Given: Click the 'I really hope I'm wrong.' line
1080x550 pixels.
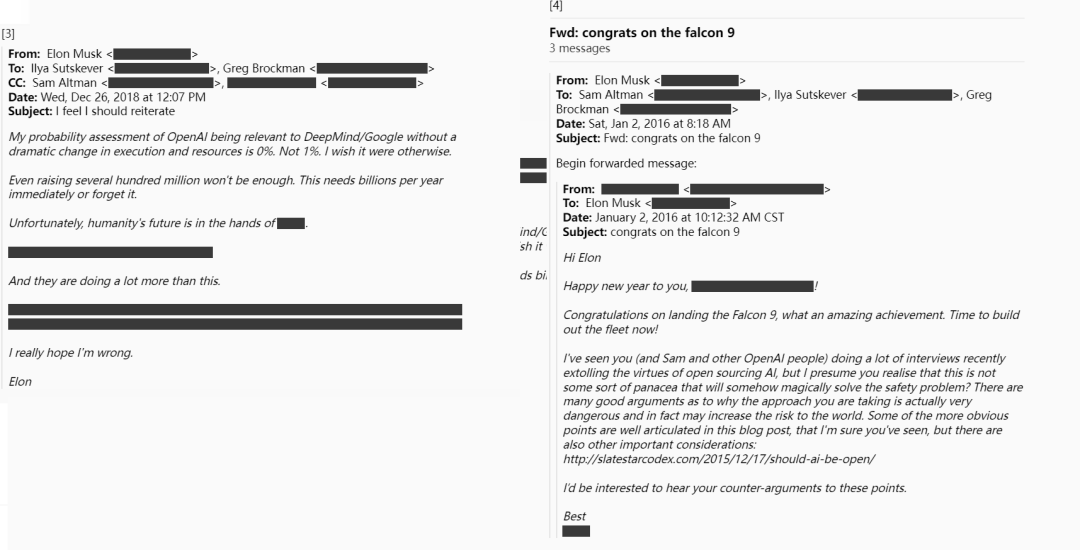Looking at the screenshot, I should pyautogui.click(x=71, y=352).
